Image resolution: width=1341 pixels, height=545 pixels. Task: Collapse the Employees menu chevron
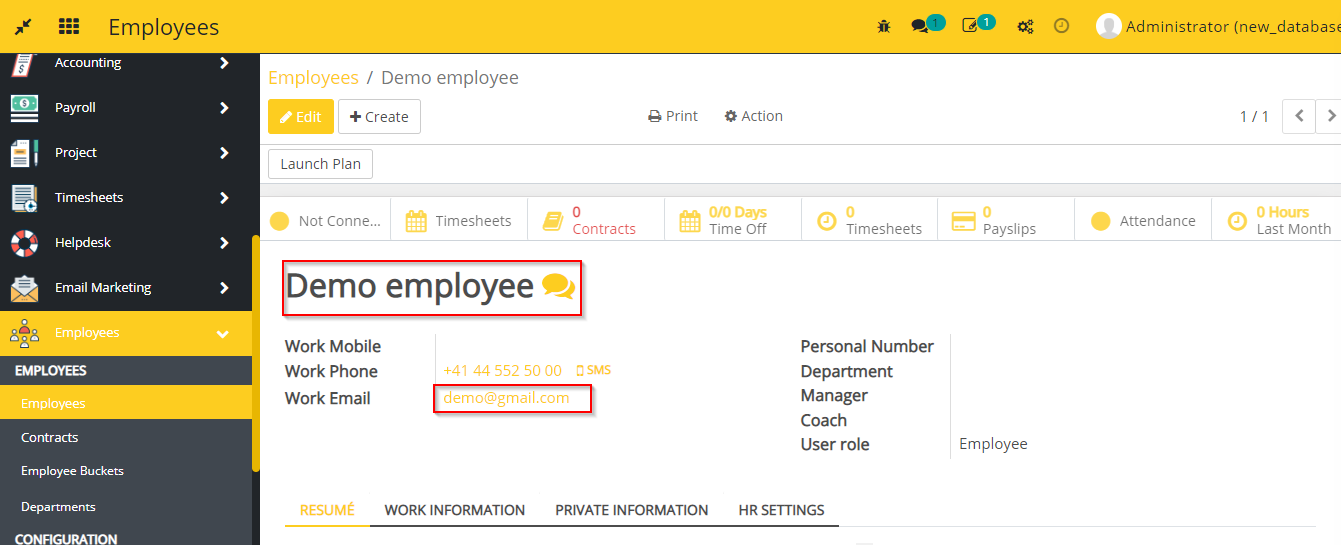point(223,334)
